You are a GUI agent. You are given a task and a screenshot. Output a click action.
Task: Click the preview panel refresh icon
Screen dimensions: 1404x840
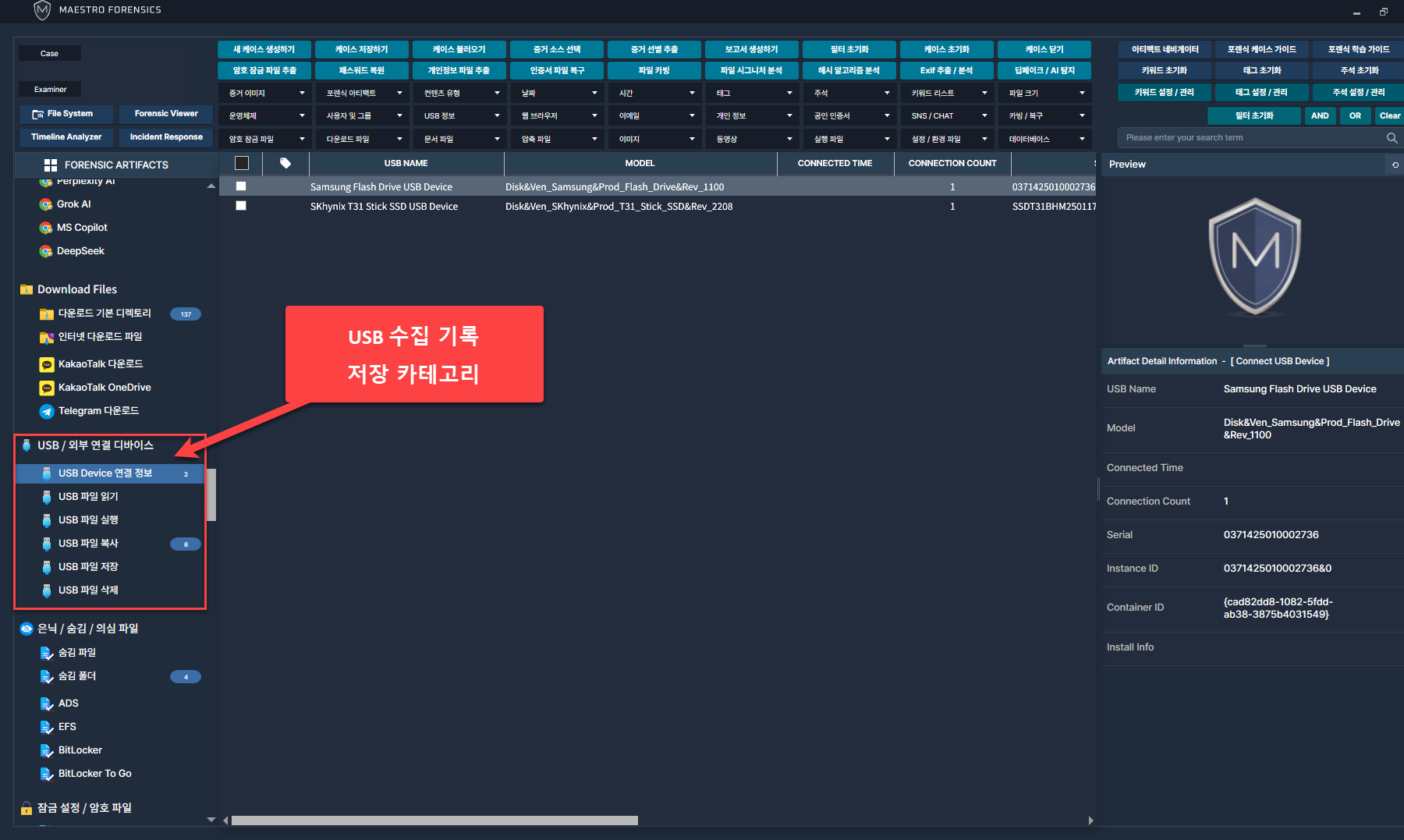coord(1395,165)
